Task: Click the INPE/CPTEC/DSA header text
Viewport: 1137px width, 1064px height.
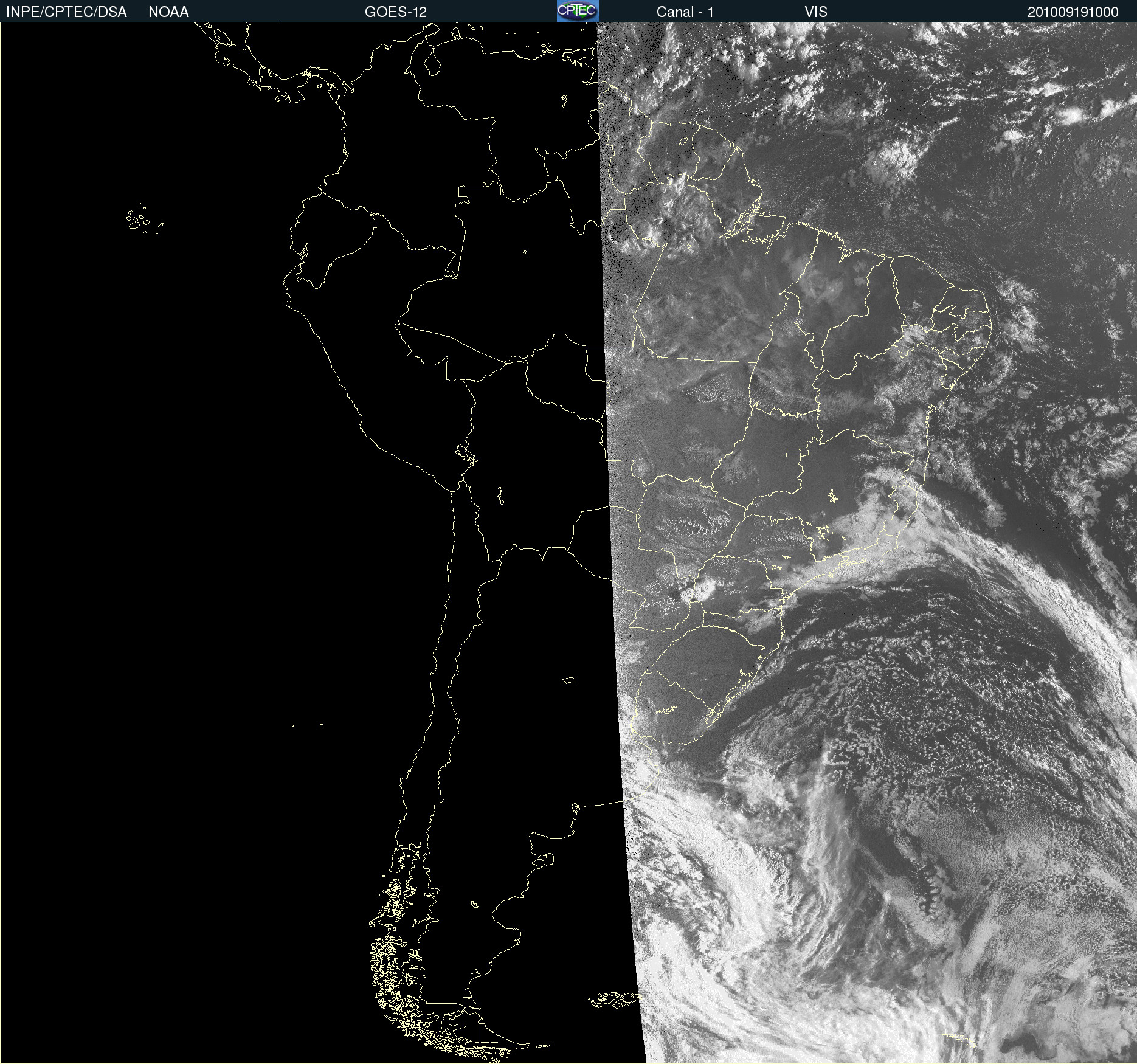Action: click(66, 12)
